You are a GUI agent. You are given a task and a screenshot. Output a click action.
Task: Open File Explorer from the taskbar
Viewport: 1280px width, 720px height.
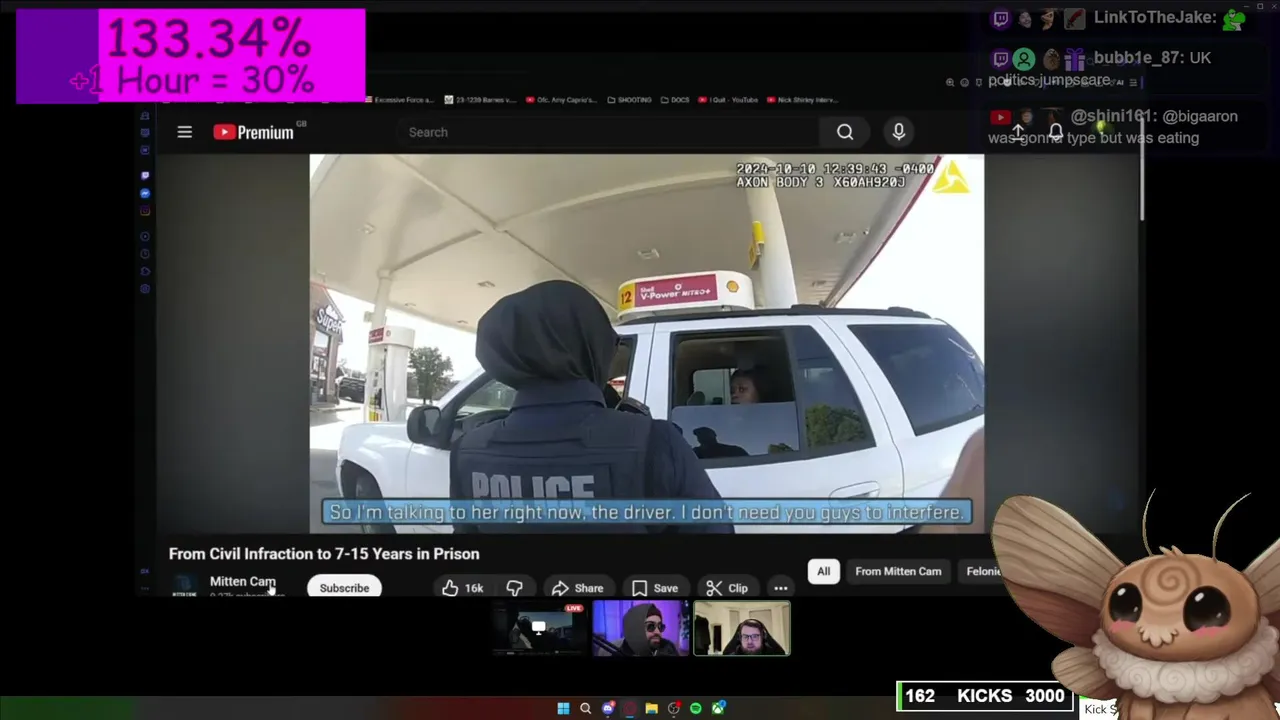[652, 709]
